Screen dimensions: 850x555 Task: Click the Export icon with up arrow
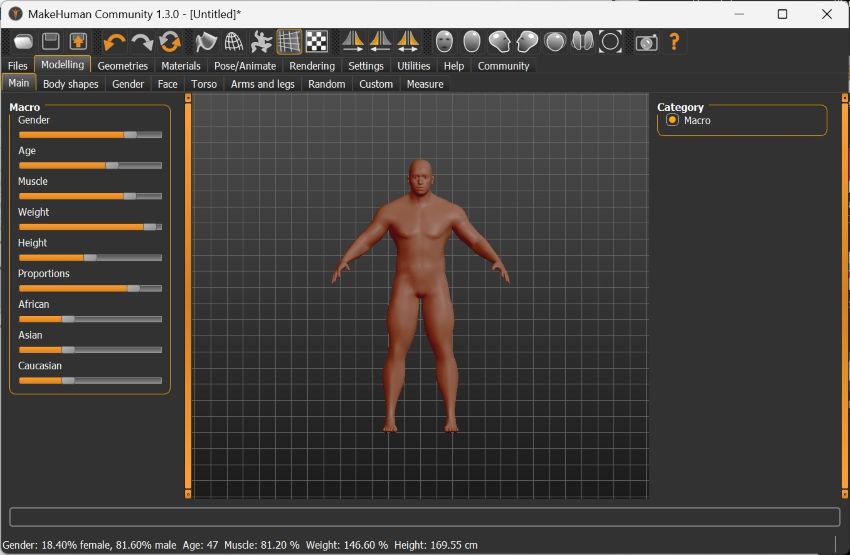click(x=78, y=42)
